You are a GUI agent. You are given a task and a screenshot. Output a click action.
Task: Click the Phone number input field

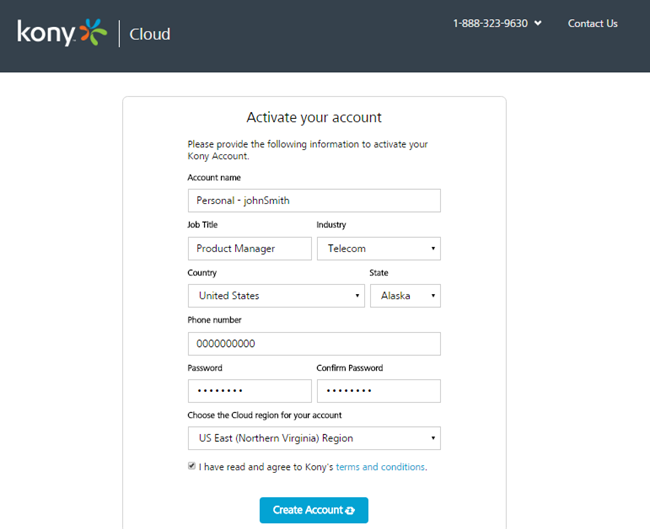coord(314,344)
